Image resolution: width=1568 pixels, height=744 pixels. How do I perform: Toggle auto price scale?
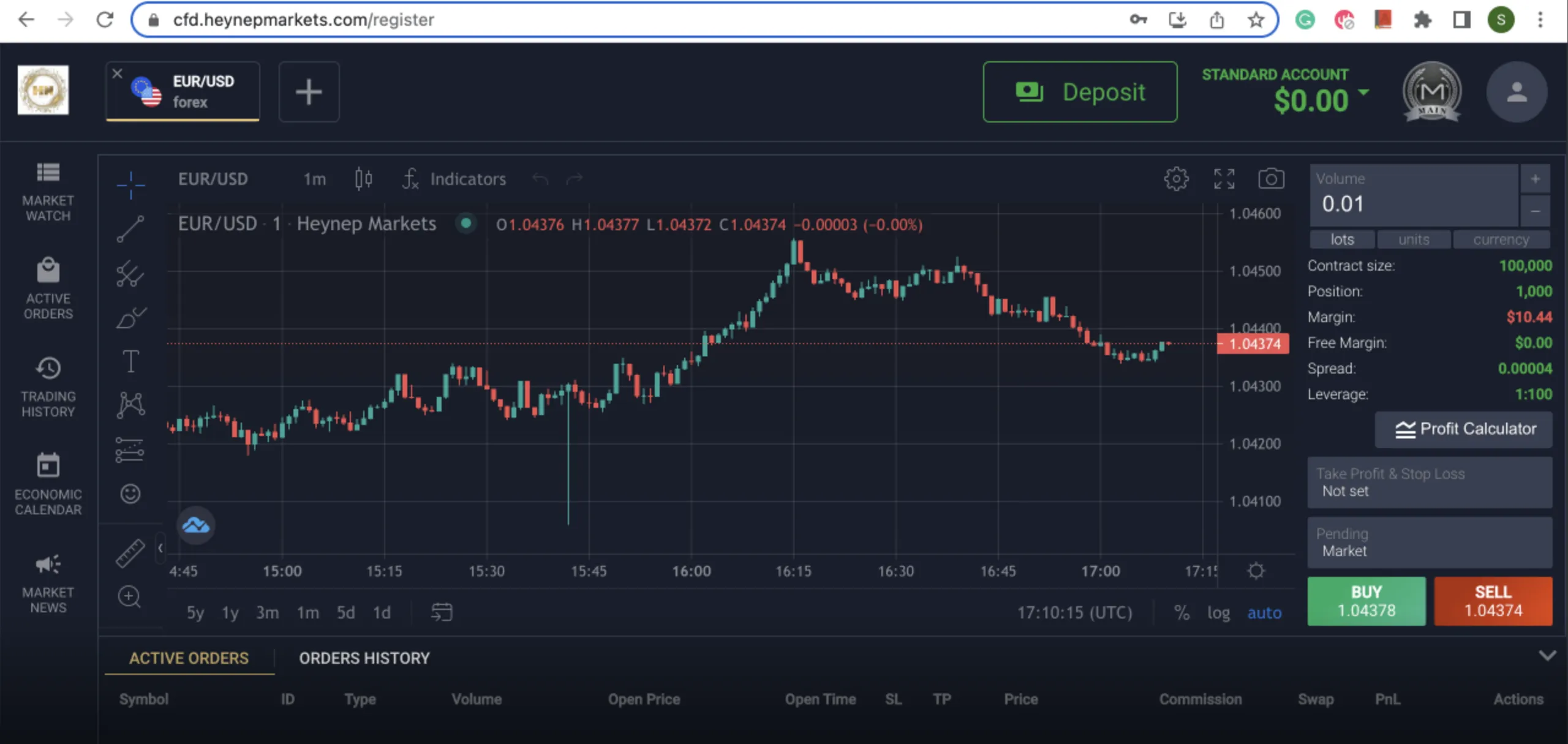[x=1264, y=612]
